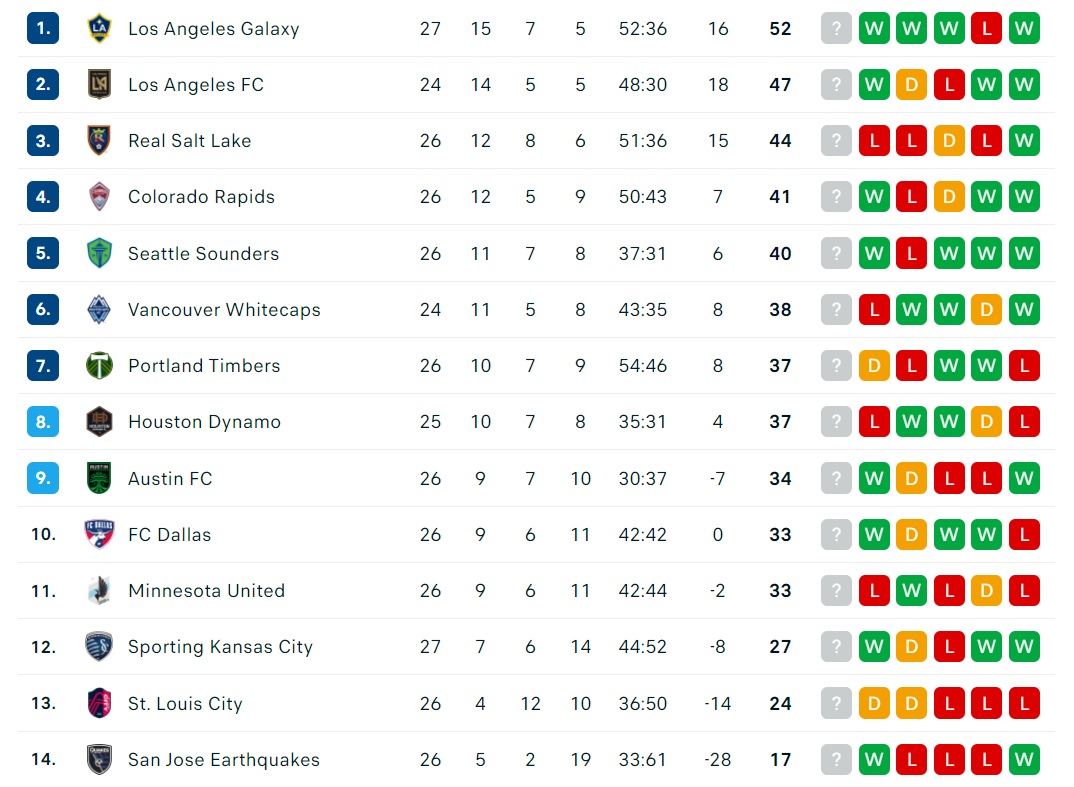Click the red L form badge for Los Angeles Galaxy
Image resolution: width=1074 pixels, height=787 pixels.
(x=986, y=28)
